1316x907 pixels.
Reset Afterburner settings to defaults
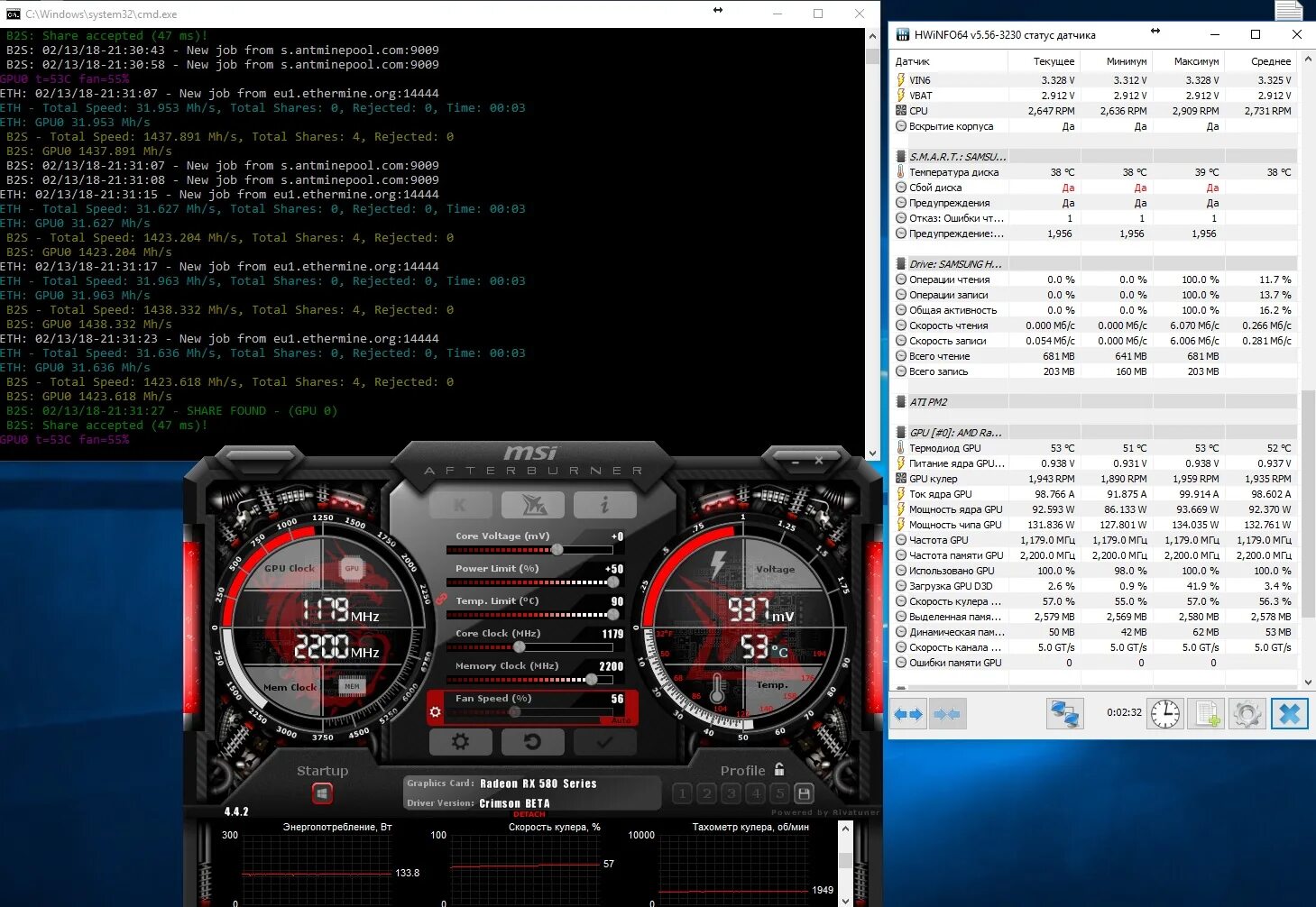pos(532,742)
